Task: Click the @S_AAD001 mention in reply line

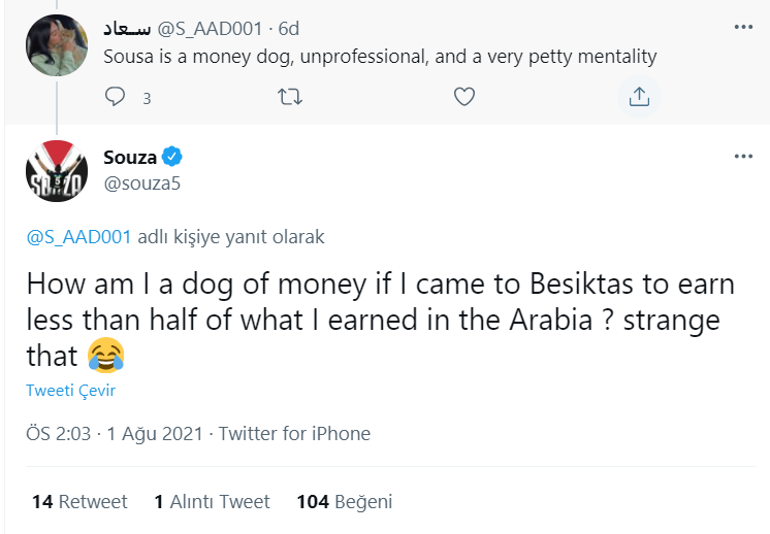Action: coord(79,237)
